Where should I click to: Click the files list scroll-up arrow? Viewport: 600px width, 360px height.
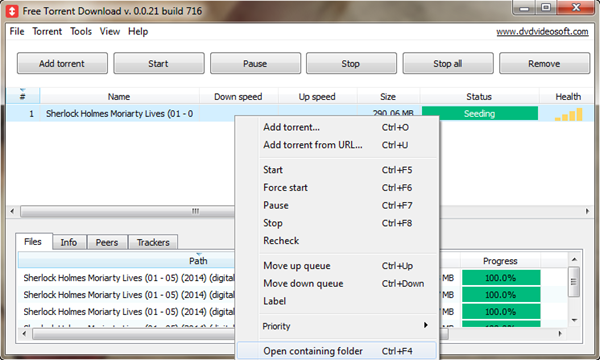tap(574, 259)
